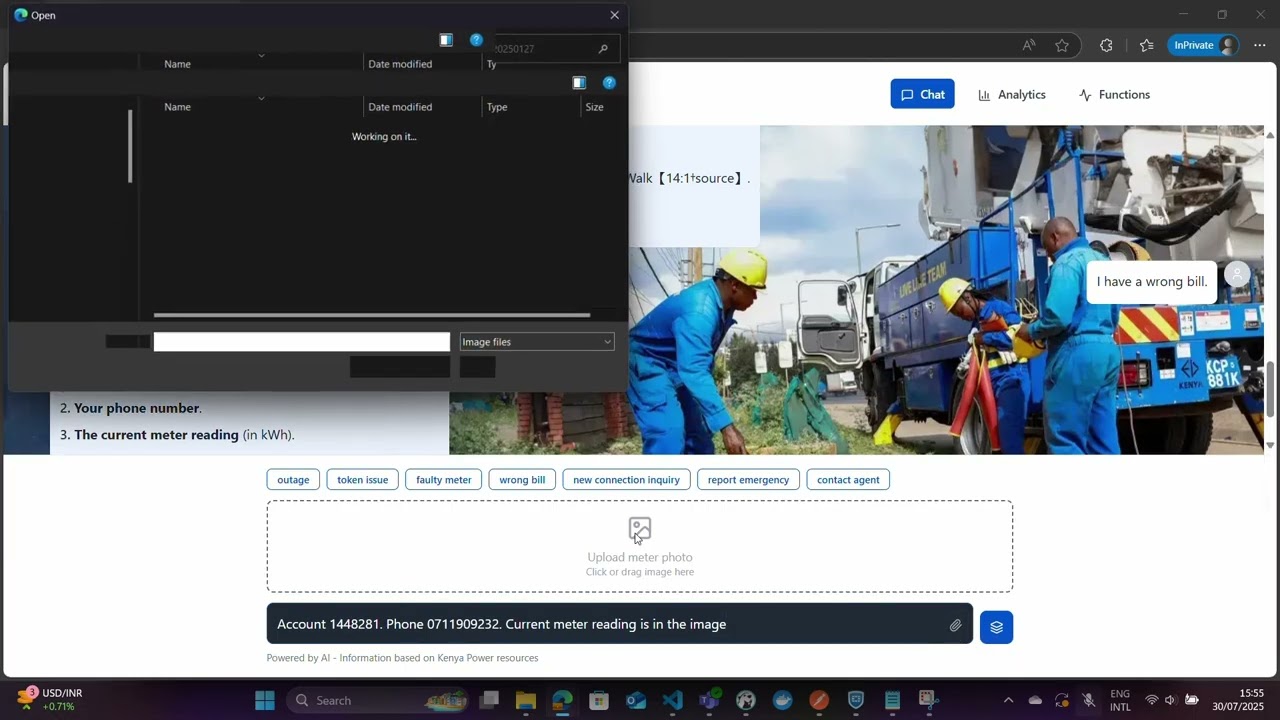Click the horizontal scrollbar in file list
Viewport: 1280px width, 720px height.
pyautogui.click(x=371, y=315)
